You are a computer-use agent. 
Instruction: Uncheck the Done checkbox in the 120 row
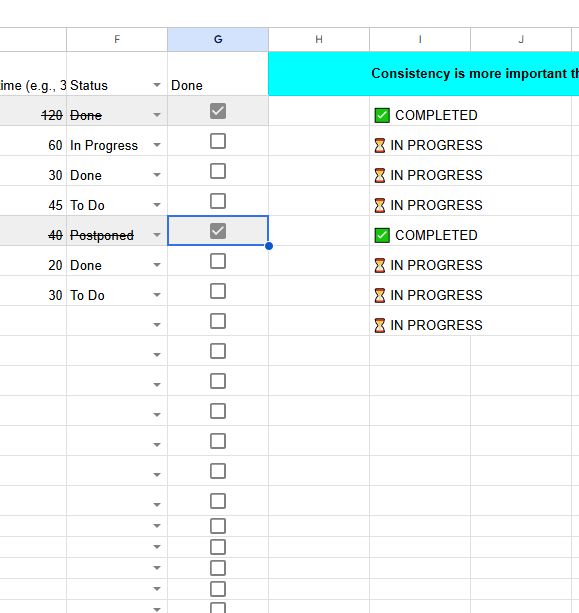218,111
